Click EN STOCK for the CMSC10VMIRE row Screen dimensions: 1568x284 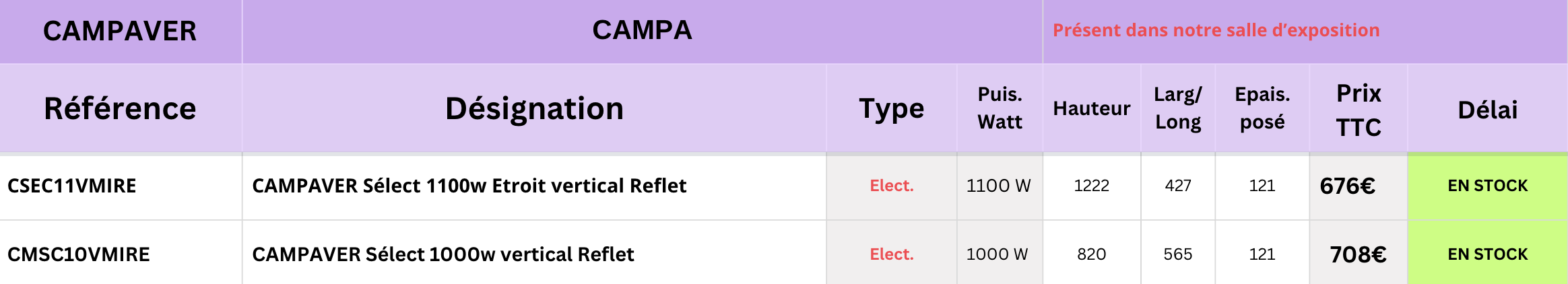[x=1487, y=254]
